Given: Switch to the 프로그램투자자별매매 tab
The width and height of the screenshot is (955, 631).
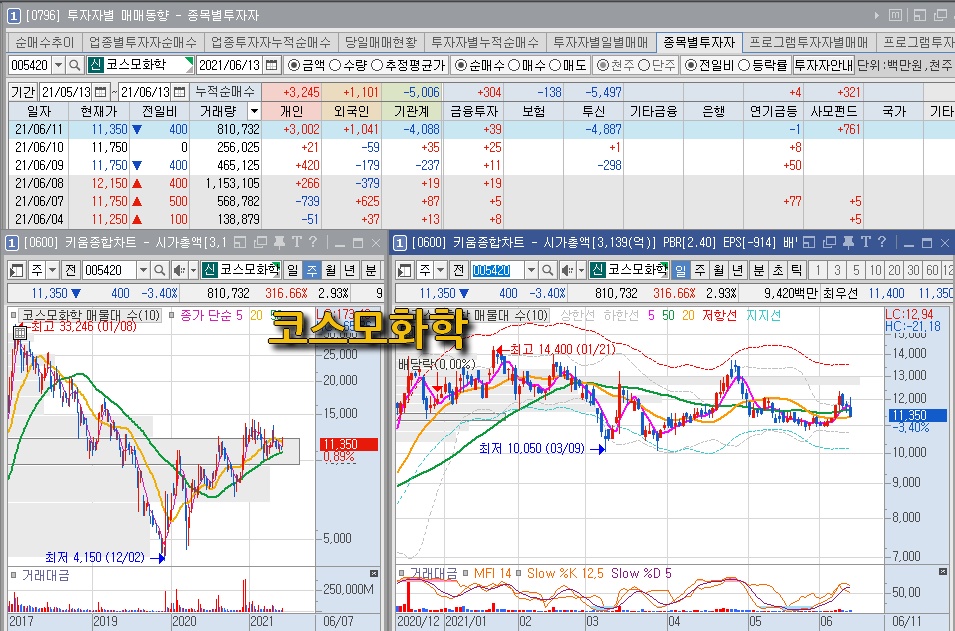Looking at the screenshot, I should (809, 43).
